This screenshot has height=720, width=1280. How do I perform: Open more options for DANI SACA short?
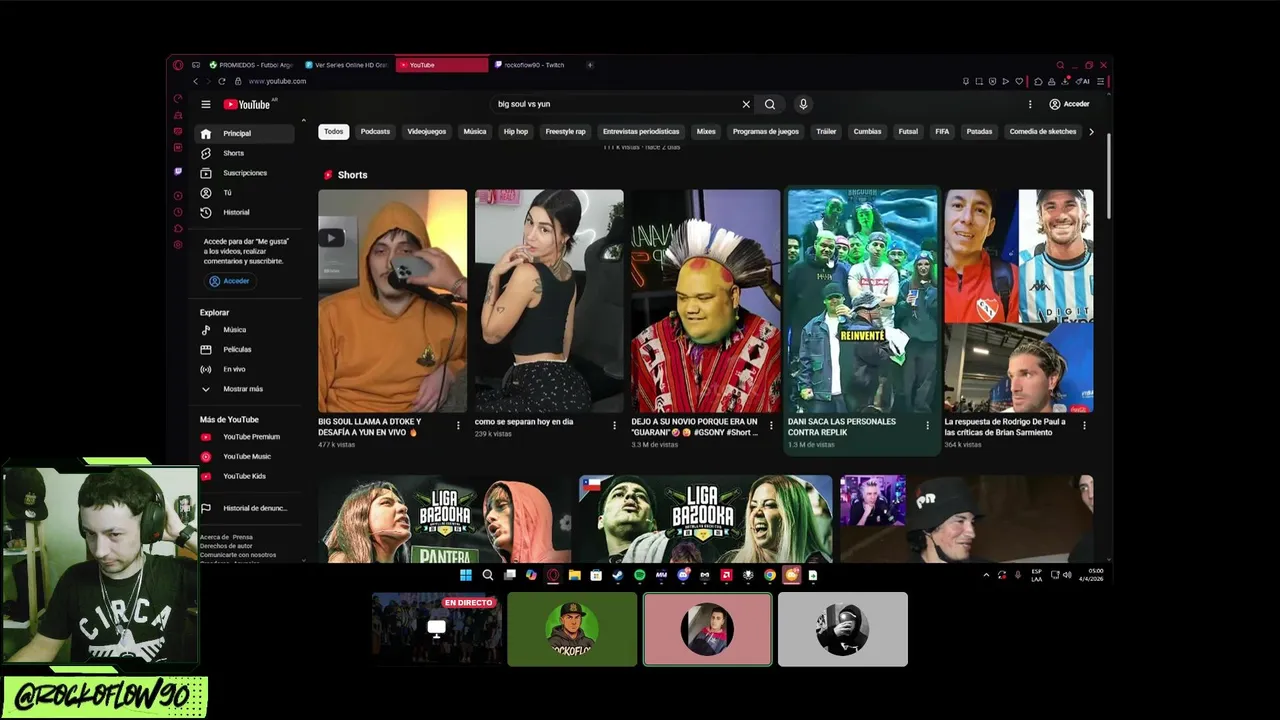point(927,425)
